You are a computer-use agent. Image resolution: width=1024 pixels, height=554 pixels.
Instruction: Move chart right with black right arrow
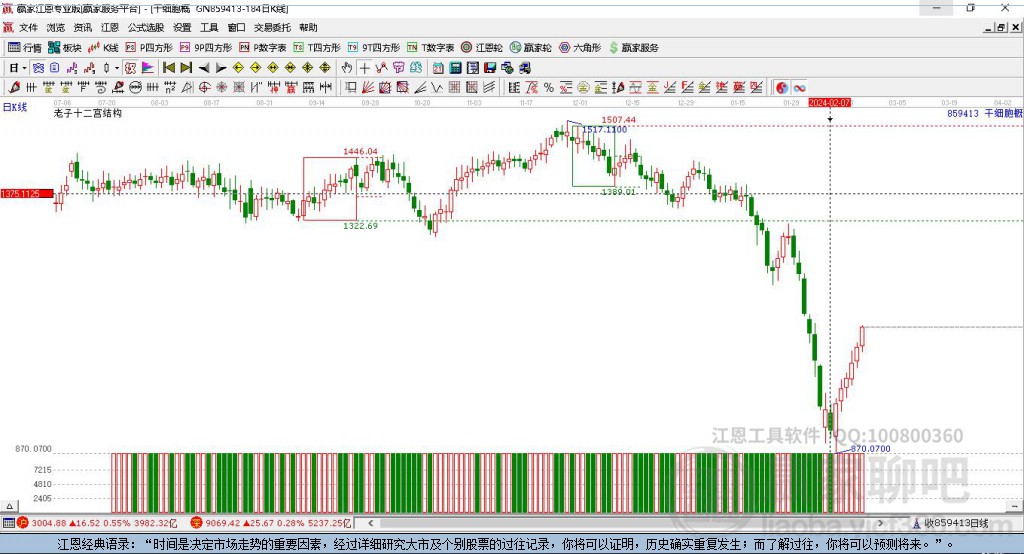221,68
